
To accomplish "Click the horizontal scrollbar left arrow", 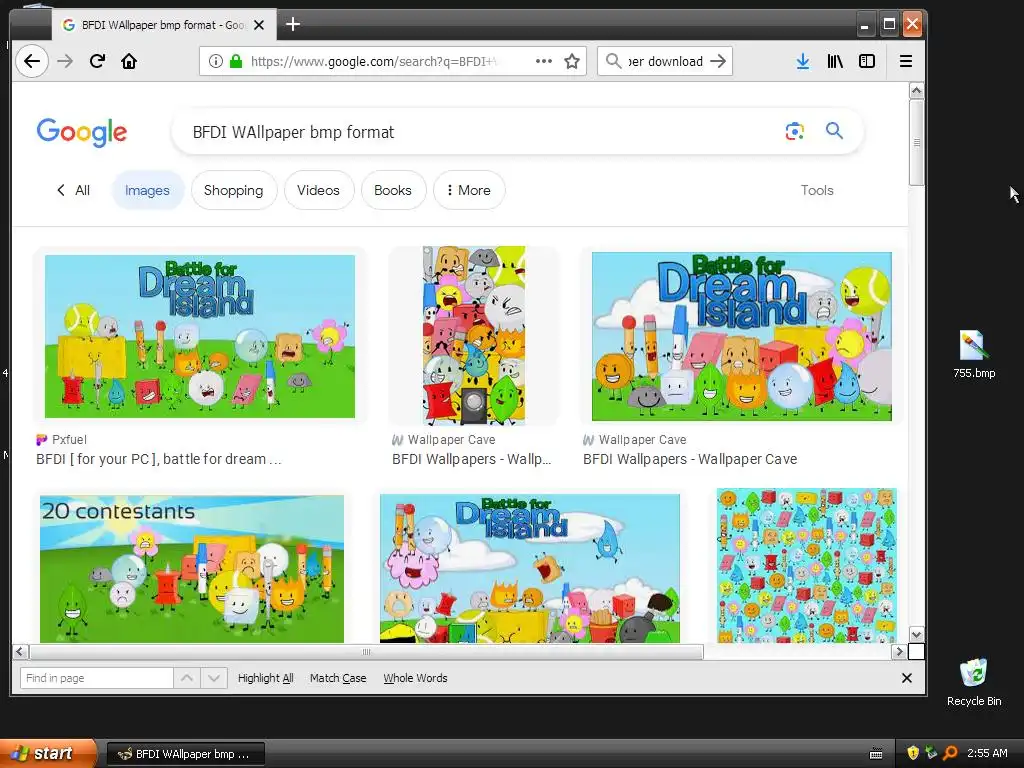I will 20,651.
